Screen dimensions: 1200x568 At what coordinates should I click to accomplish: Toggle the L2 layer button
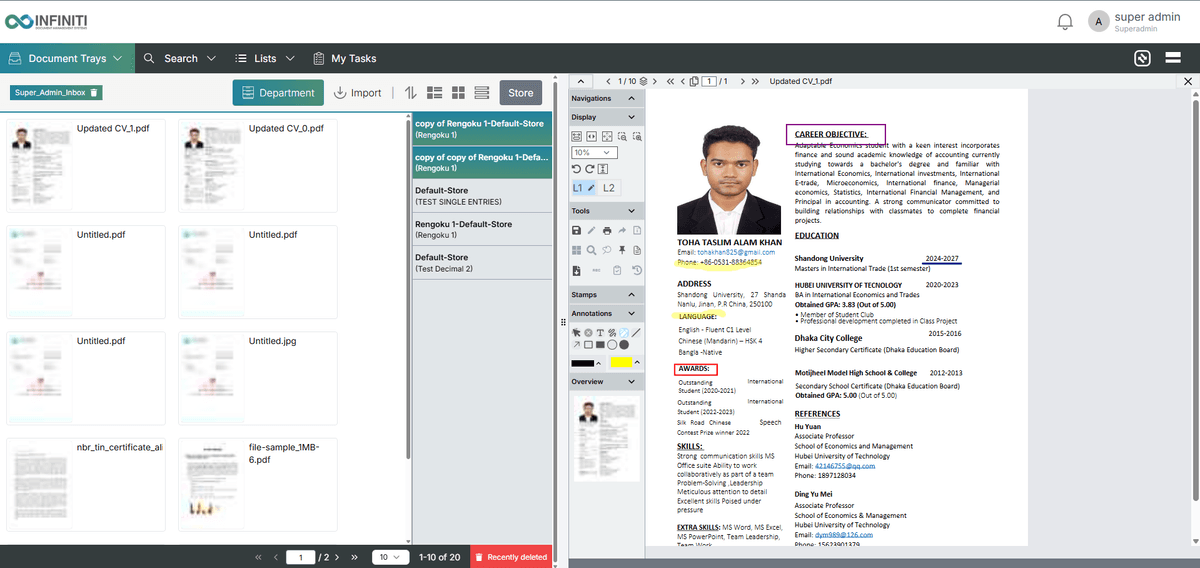[609, 188]
